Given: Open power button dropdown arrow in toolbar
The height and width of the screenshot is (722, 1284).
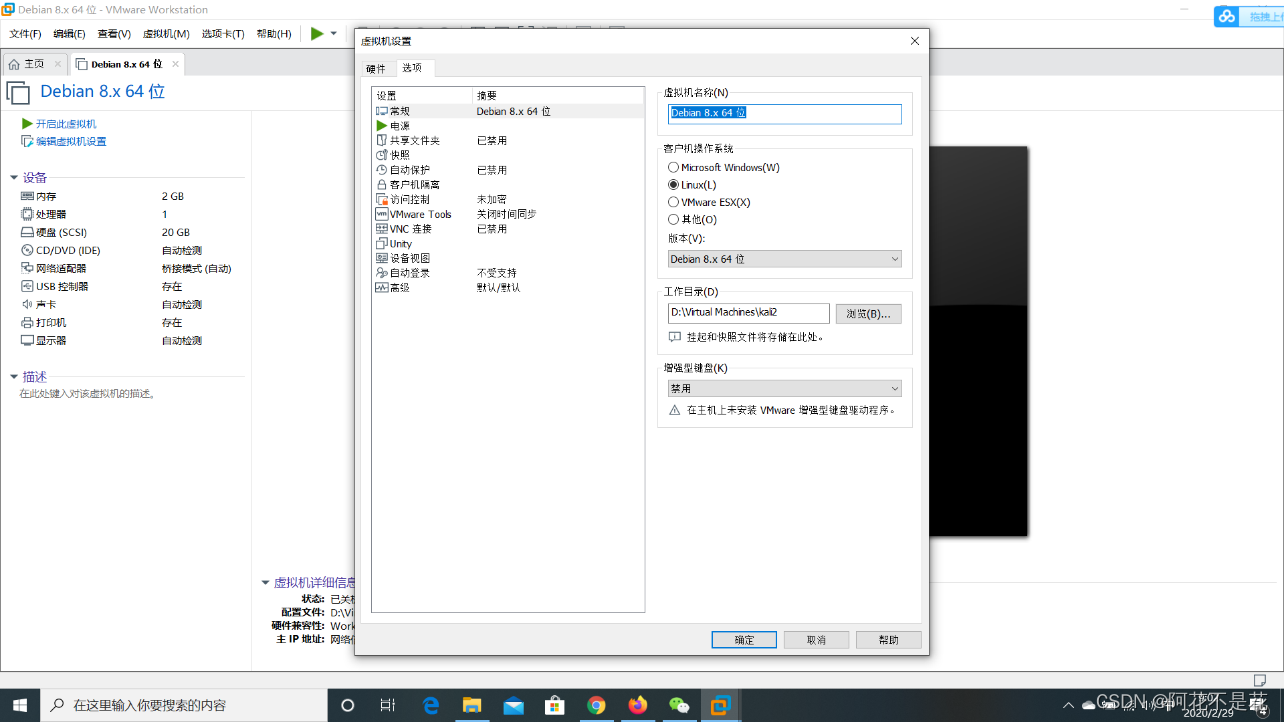Looking at the screenshot, I should point(334,33).
